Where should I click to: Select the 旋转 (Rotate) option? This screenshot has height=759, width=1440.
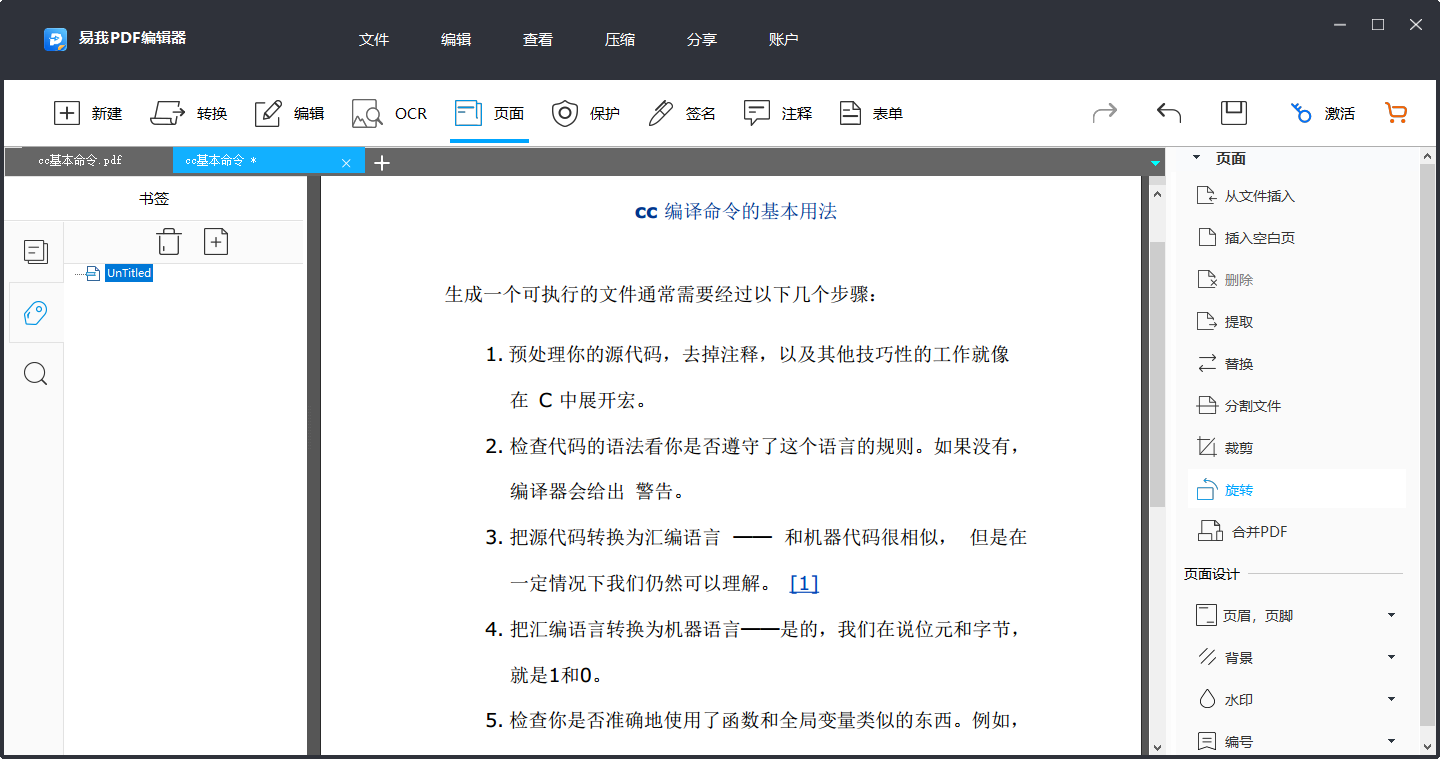[x=1296, y=490]
